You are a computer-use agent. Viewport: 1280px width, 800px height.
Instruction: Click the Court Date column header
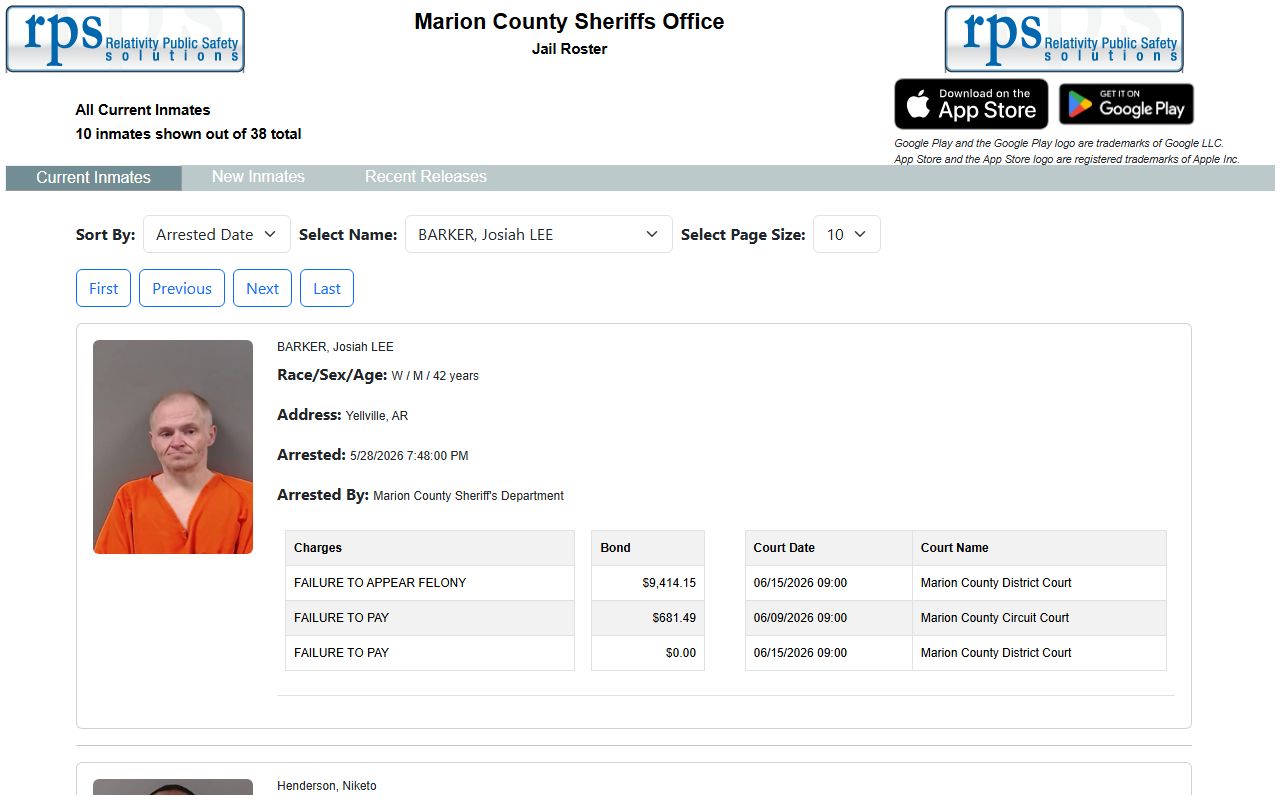tap(829, 548)
